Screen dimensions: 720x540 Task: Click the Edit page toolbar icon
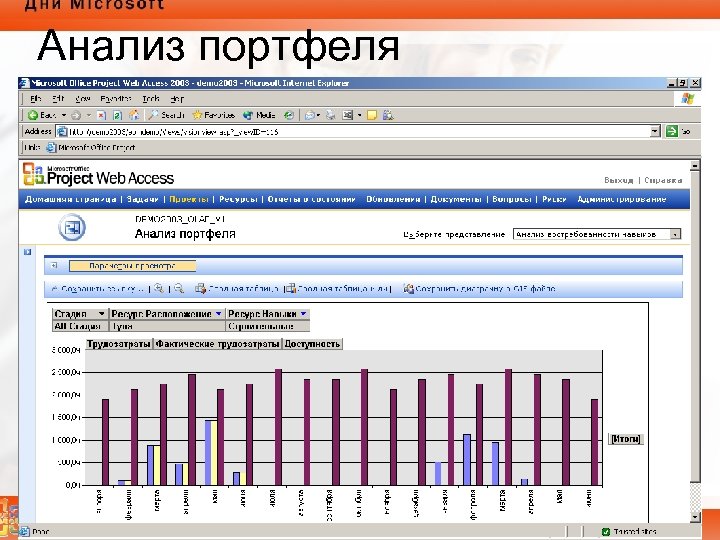[x=348, y=115]
